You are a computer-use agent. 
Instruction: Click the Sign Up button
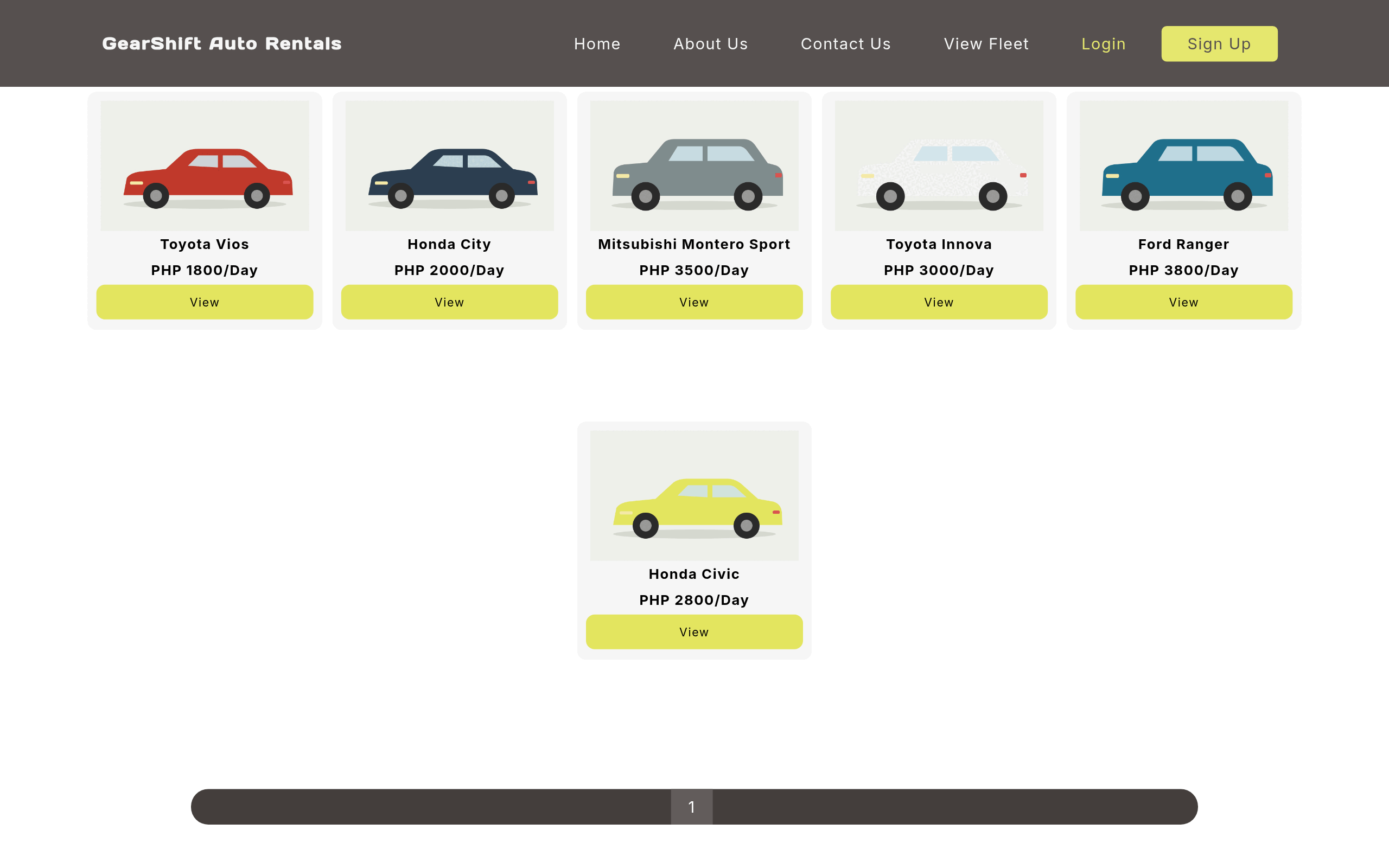[x=1219, y=43]
